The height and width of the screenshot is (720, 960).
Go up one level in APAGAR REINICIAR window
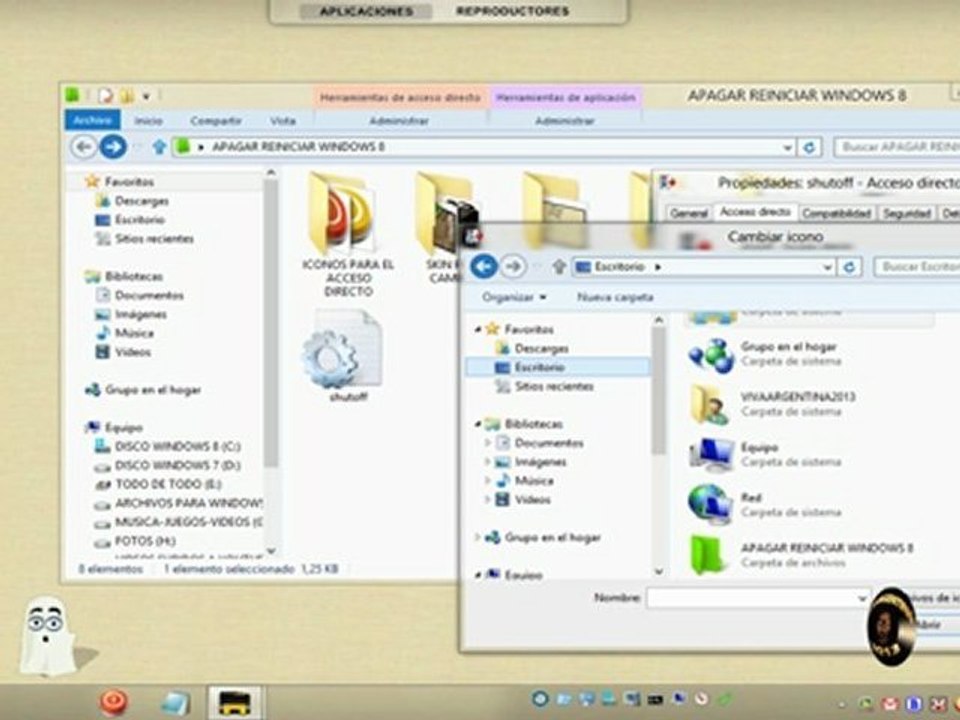click(159, 147)
